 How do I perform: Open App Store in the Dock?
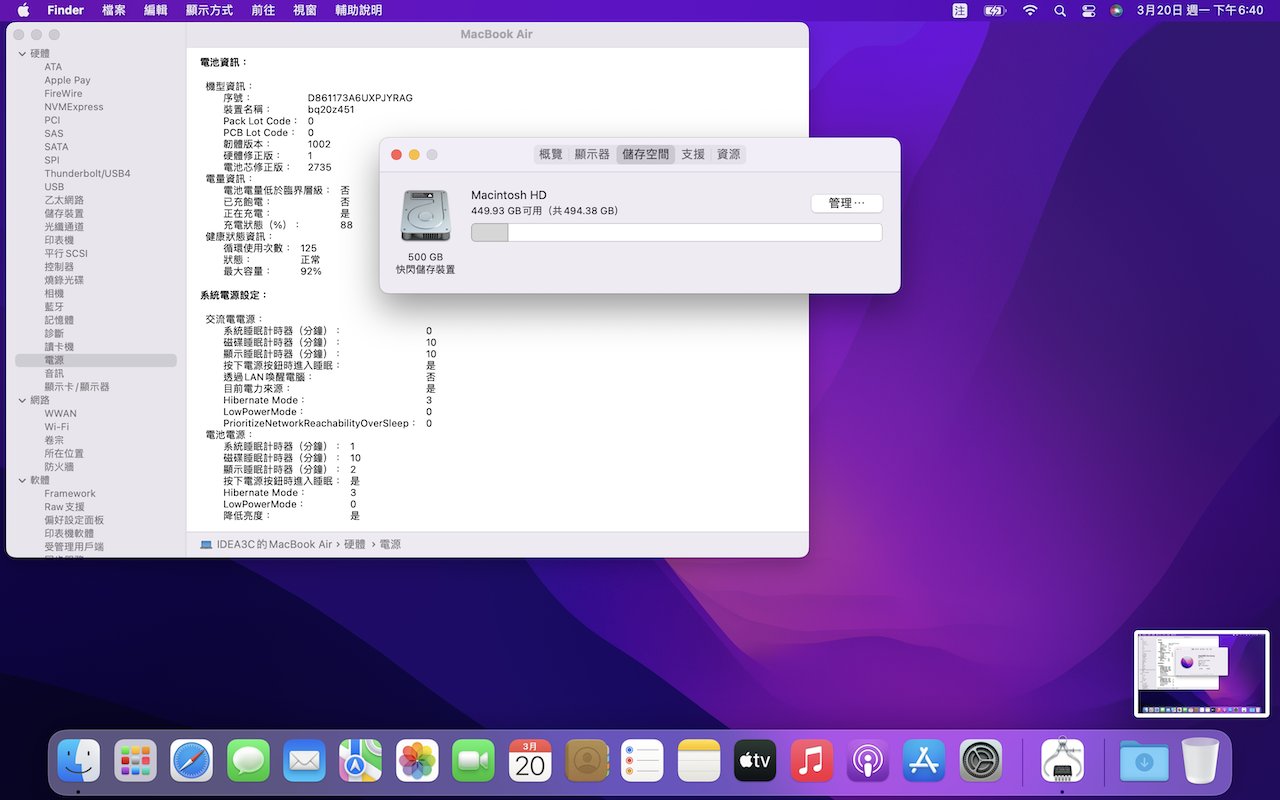pos(924,761)
